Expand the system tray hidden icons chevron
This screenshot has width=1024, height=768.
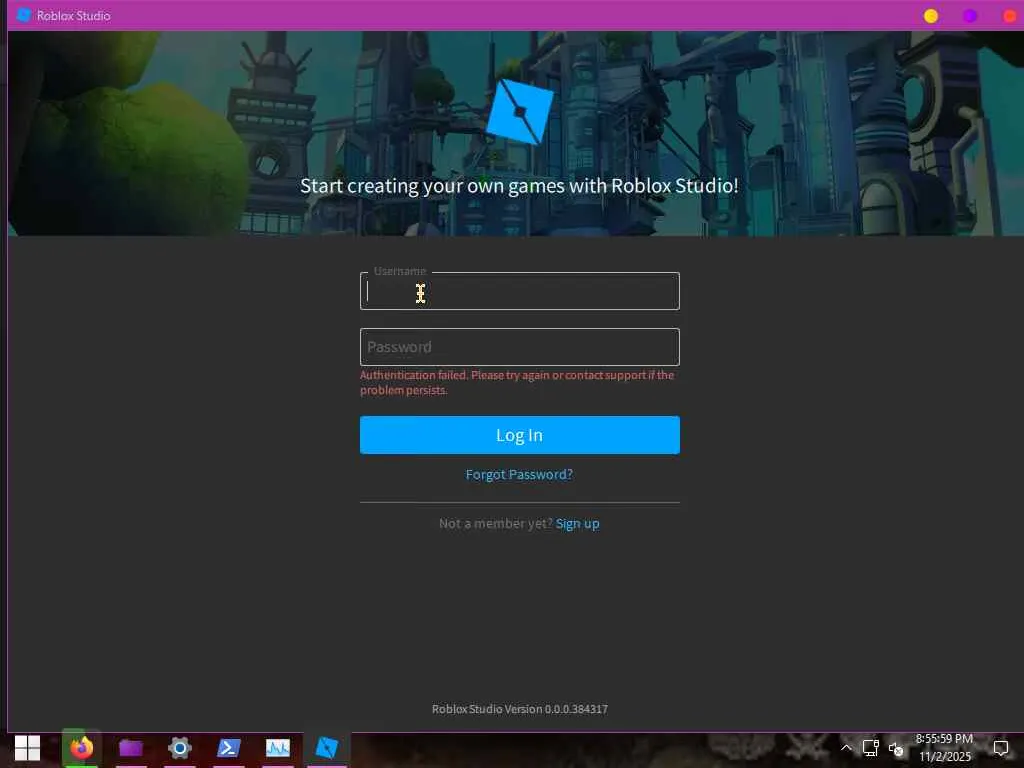pyautogui.click(x=846, y=748)
